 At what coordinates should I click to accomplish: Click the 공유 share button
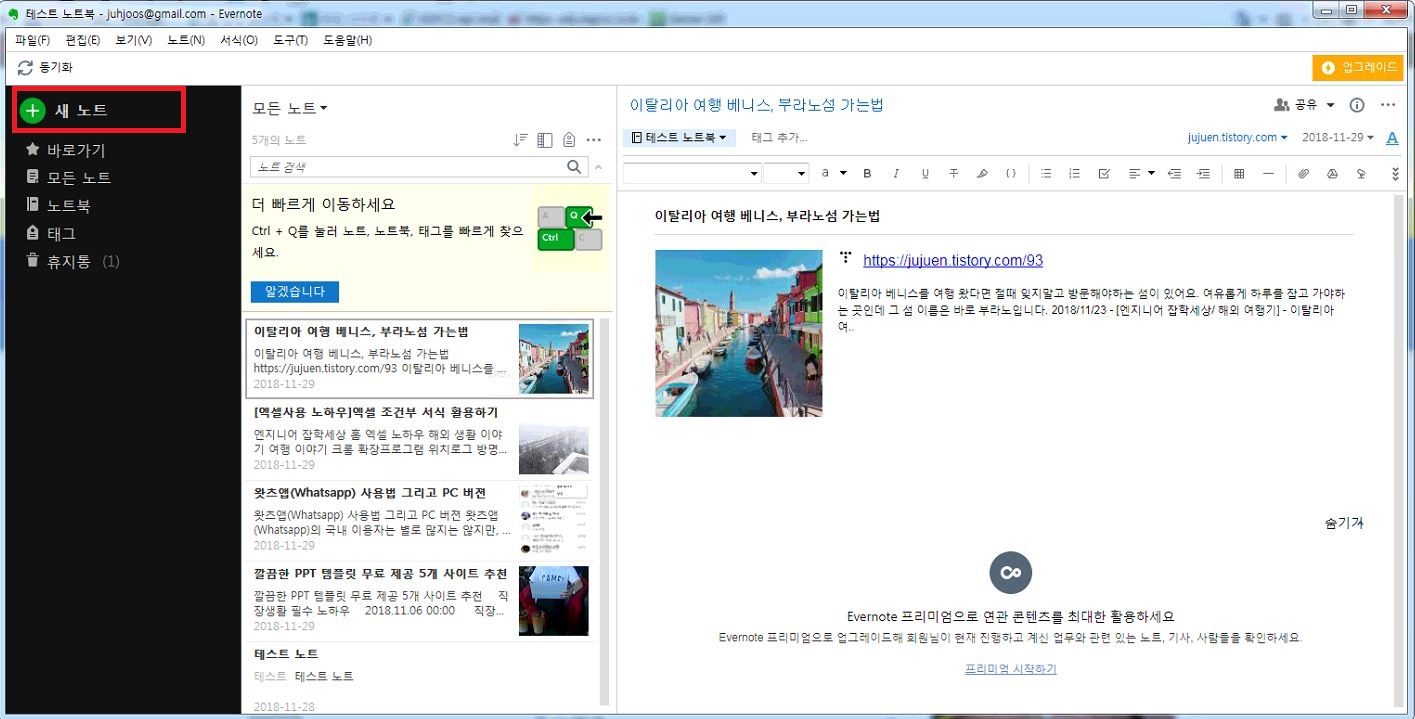[1296, 104]
